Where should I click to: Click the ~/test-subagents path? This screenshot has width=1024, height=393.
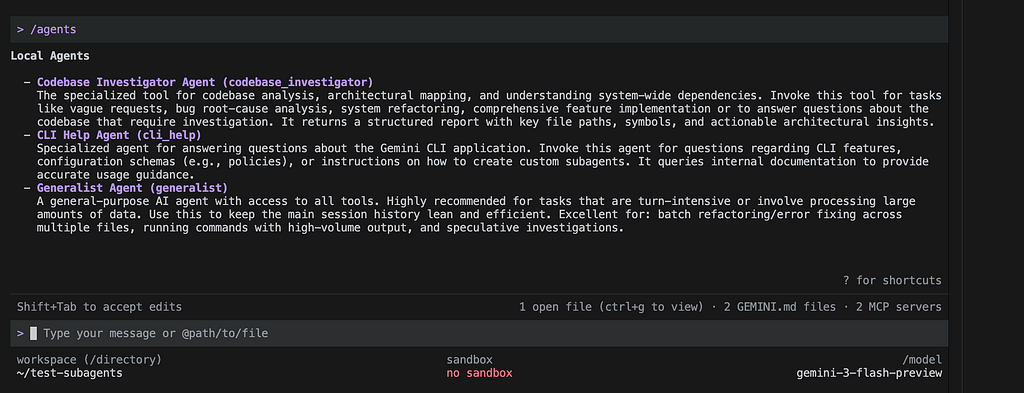pos(69,373)
